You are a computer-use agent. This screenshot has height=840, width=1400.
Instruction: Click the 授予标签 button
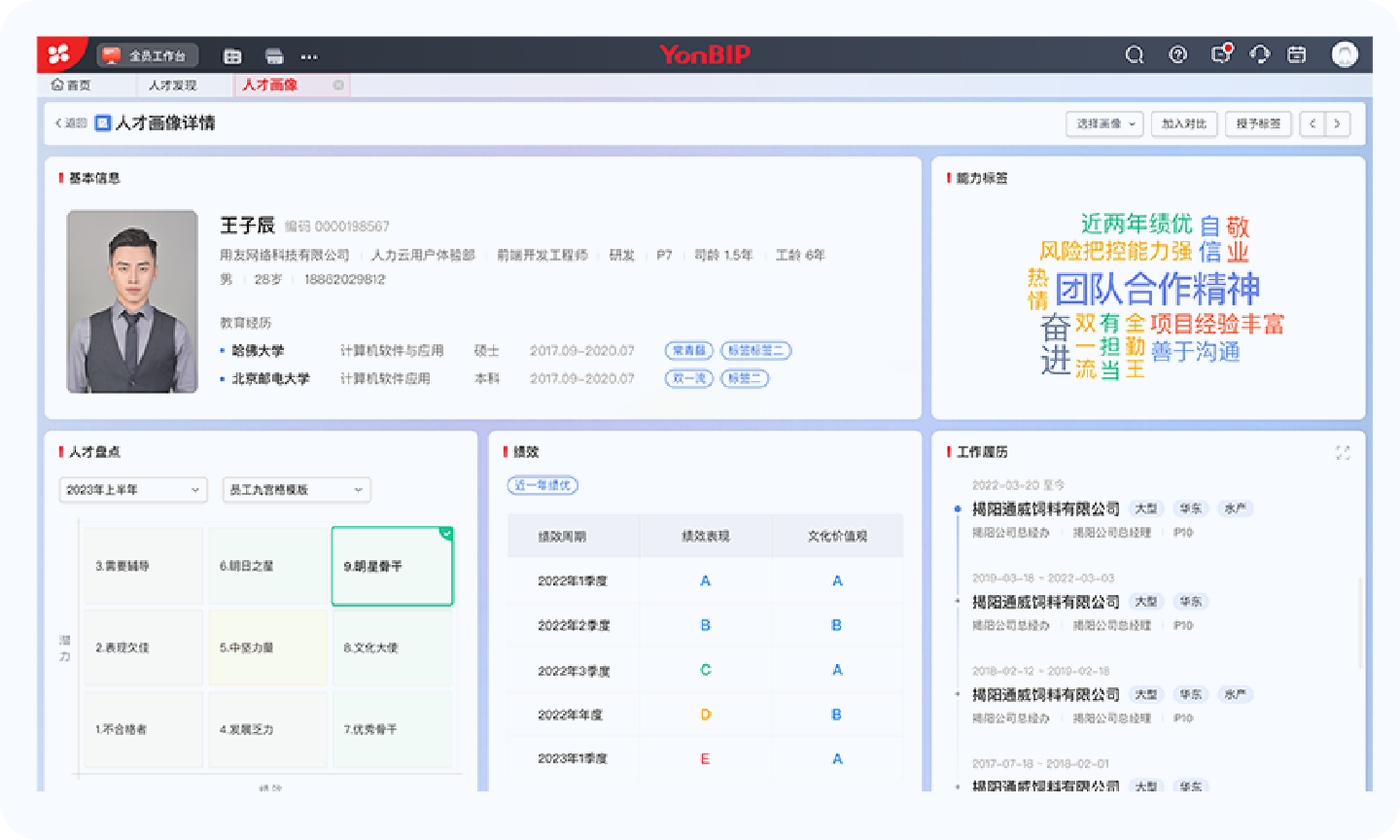click(1258, 124)
